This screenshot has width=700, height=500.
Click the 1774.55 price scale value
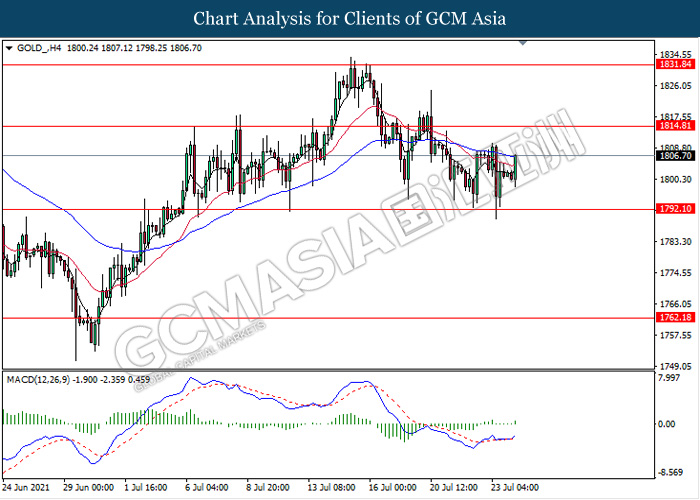675,273
